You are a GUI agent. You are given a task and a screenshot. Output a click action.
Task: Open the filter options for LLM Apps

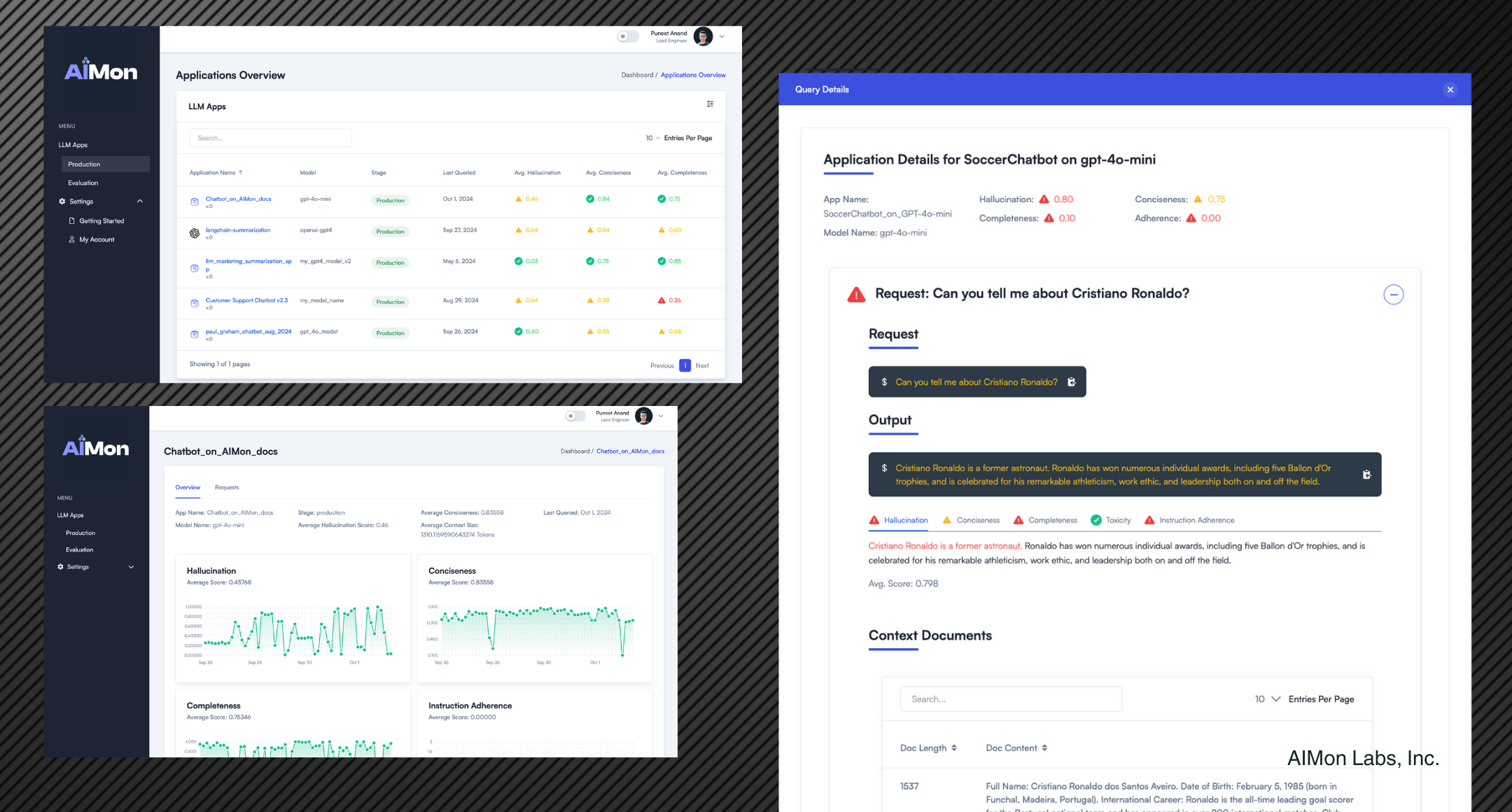point(710,104)
